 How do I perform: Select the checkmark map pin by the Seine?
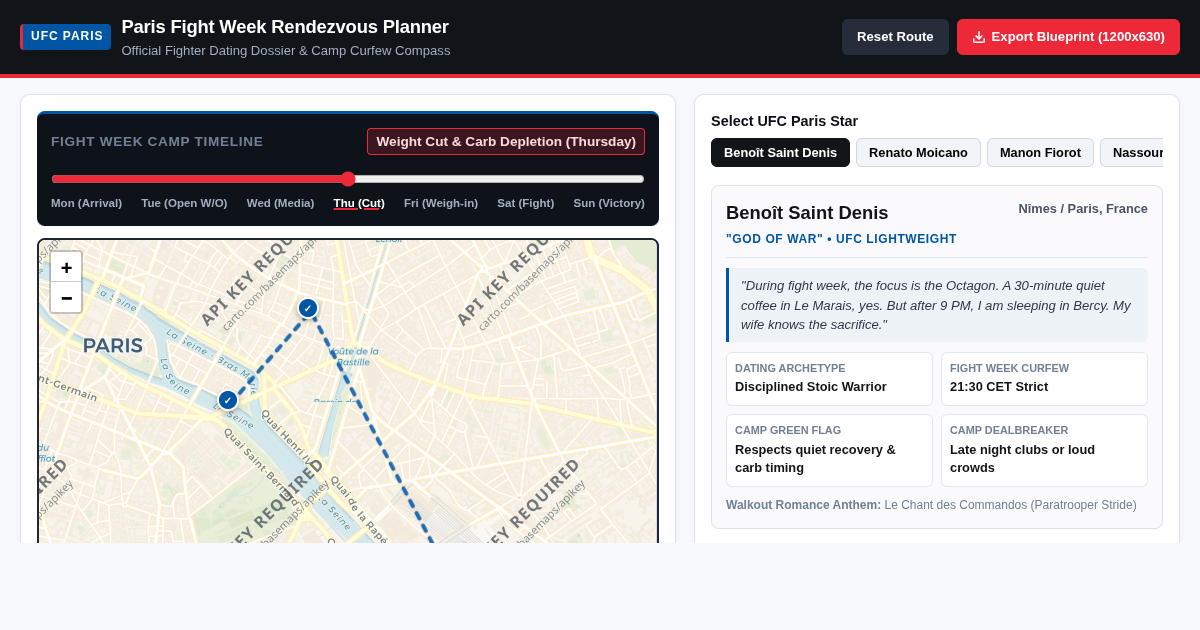228,400
